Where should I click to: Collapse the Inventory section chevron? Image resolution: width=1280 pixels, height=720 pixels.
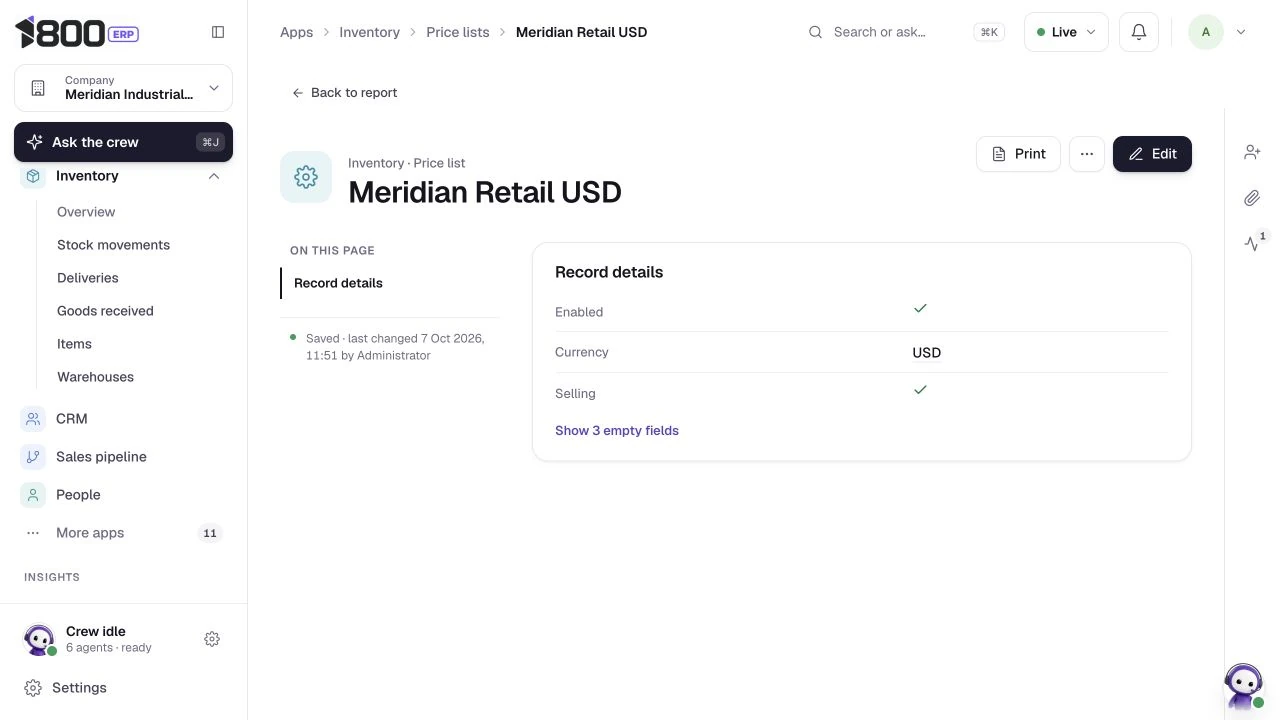pyautogui.click(x=214, y=176)
